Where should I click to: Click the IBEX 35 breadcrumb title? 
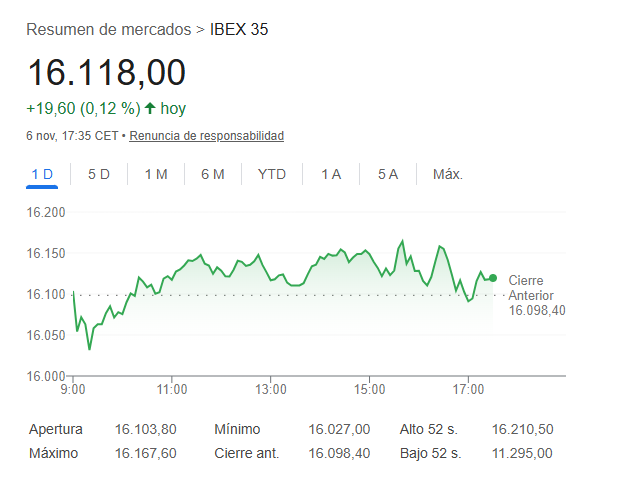239,29
